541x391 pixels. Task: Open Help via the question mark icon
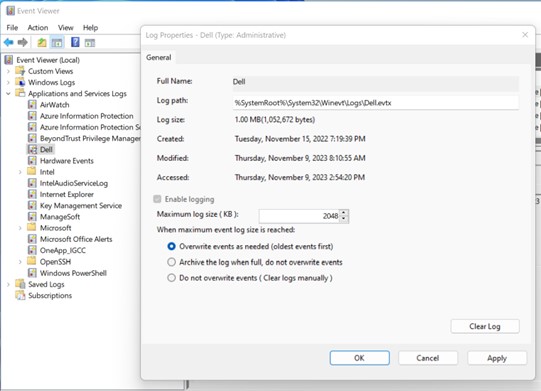[x=75, y=42]
